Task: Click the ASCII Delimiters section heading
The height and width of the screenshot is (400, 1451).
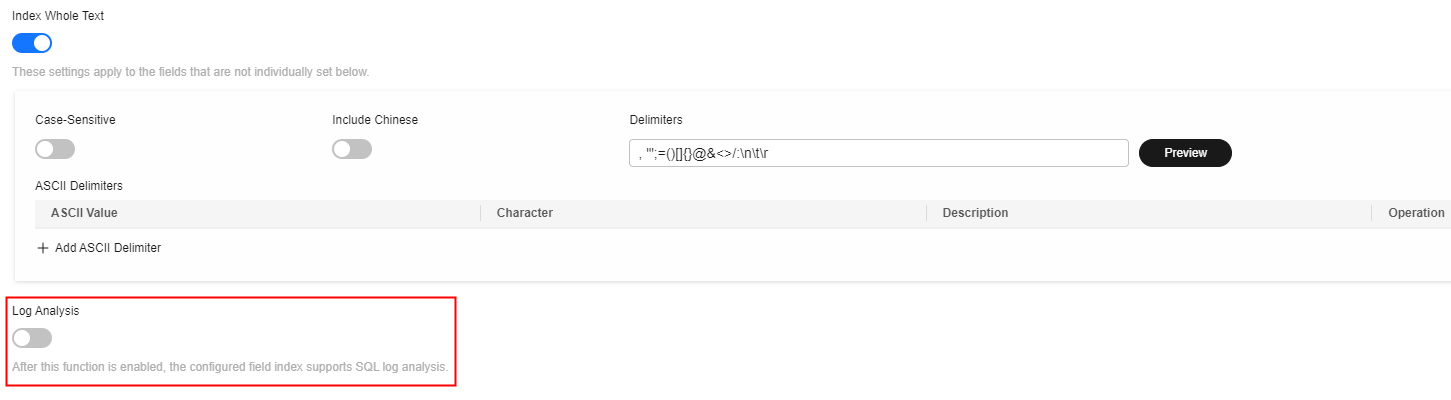Action: (79, 186)
